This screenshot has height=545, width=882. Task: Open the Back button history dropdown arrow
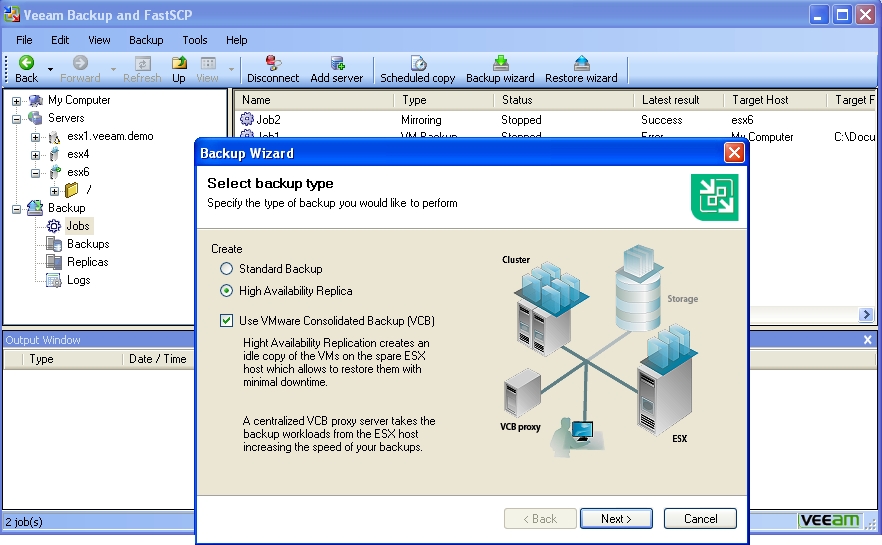click(x=50, y=69)
